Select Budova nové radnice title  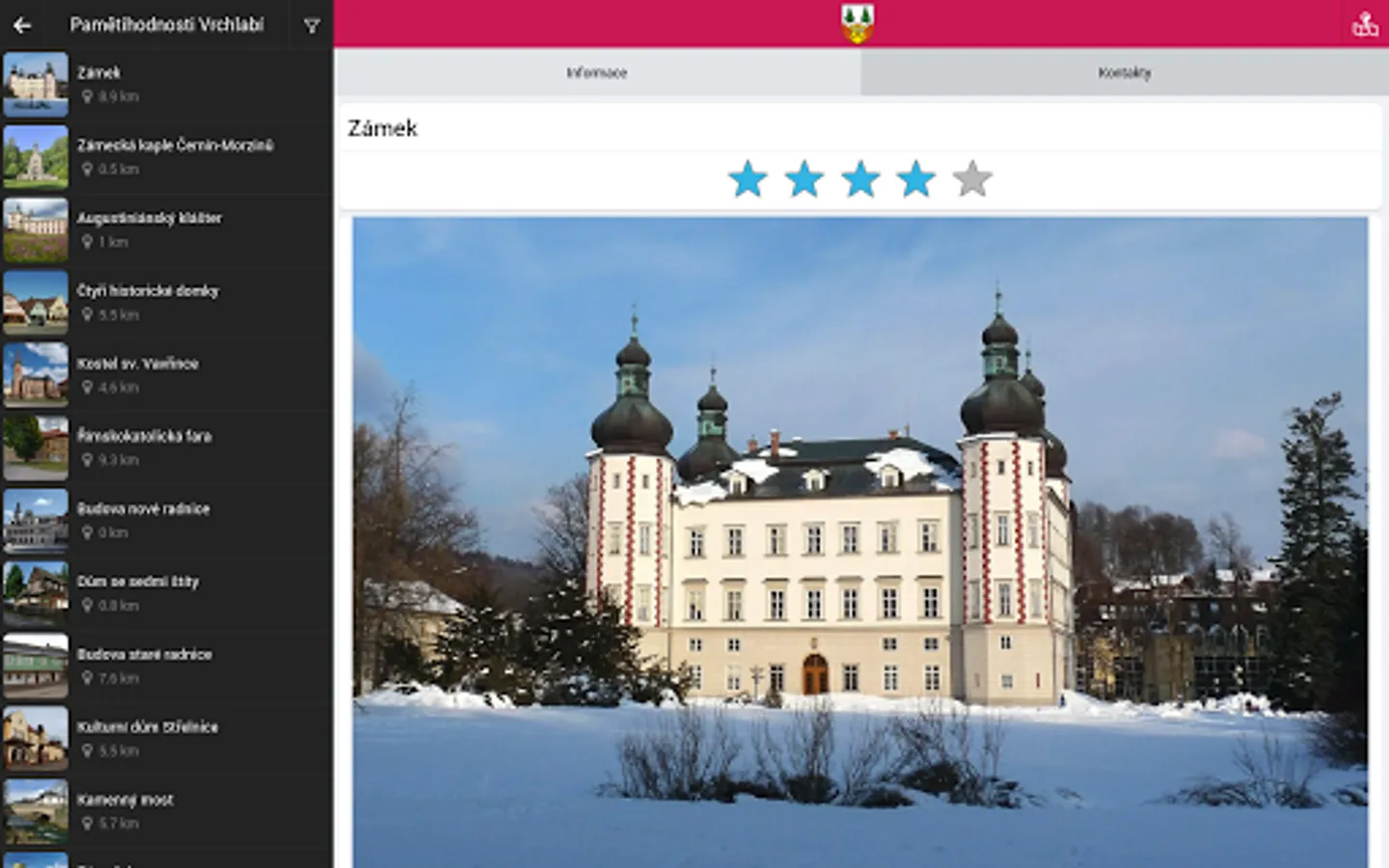pos(144,509)
